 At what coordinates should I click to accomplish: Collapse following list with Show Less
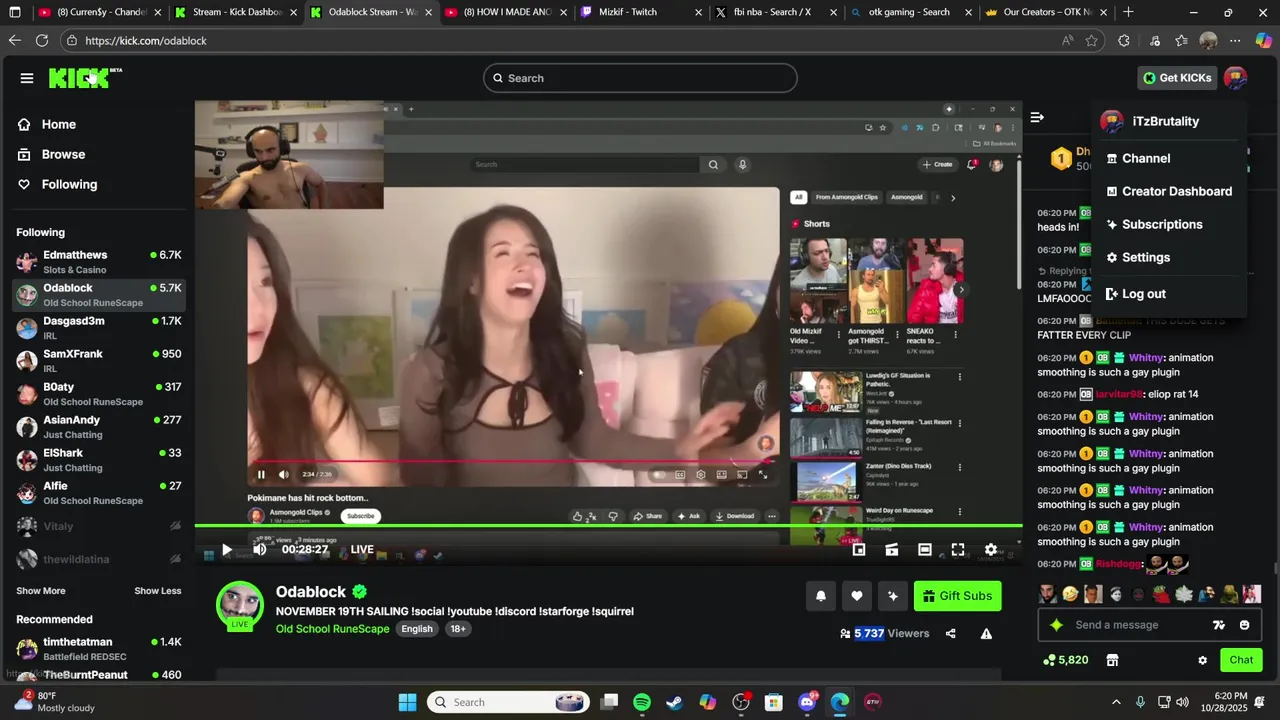click(158, 591)
